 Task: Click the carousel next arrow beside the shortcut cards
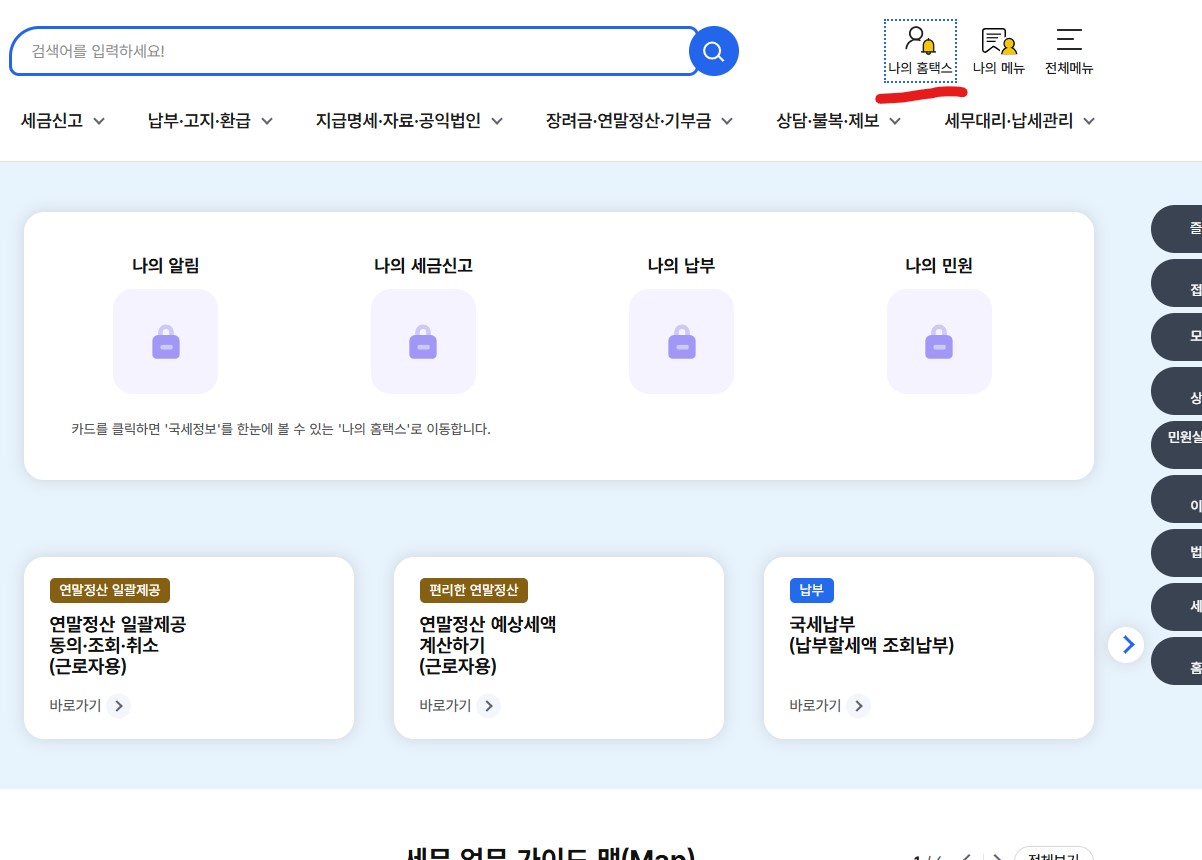(1126, 645)
